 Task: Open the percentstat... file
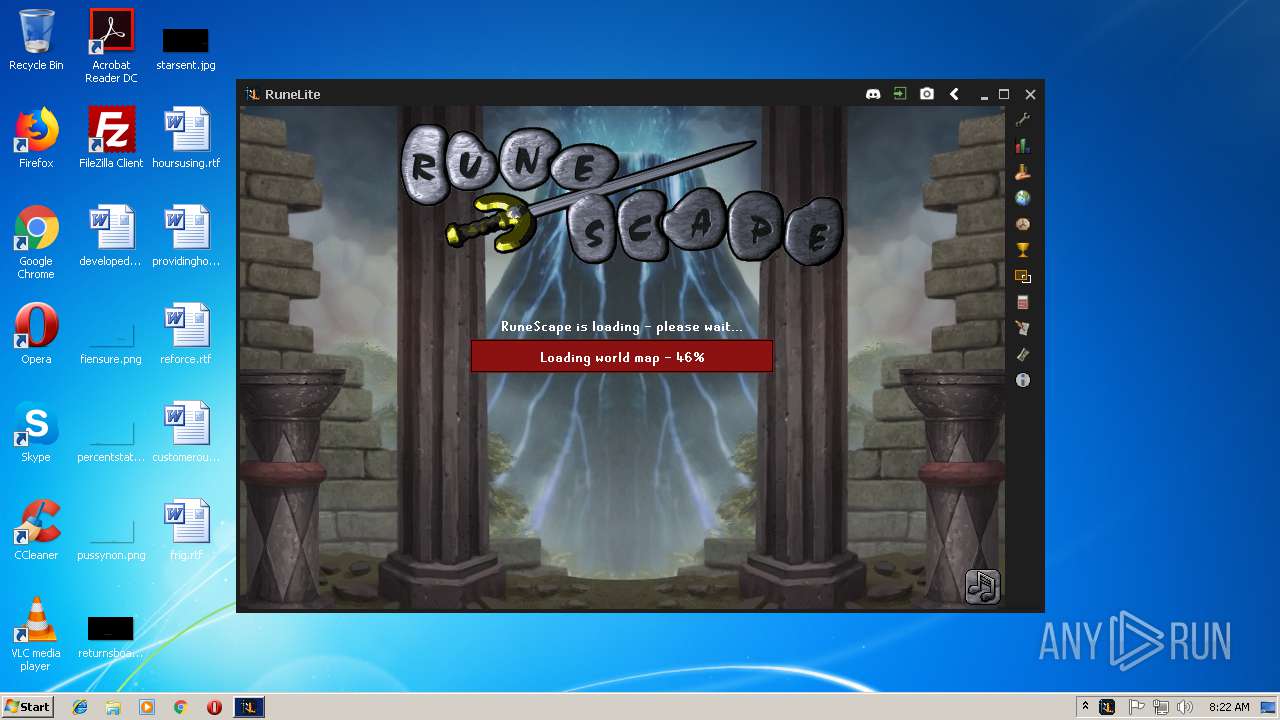111,440
